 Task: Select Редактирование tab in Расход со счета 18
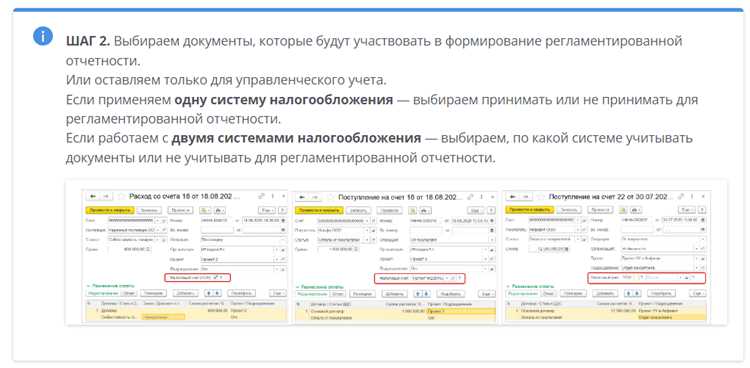coord(103,293)
